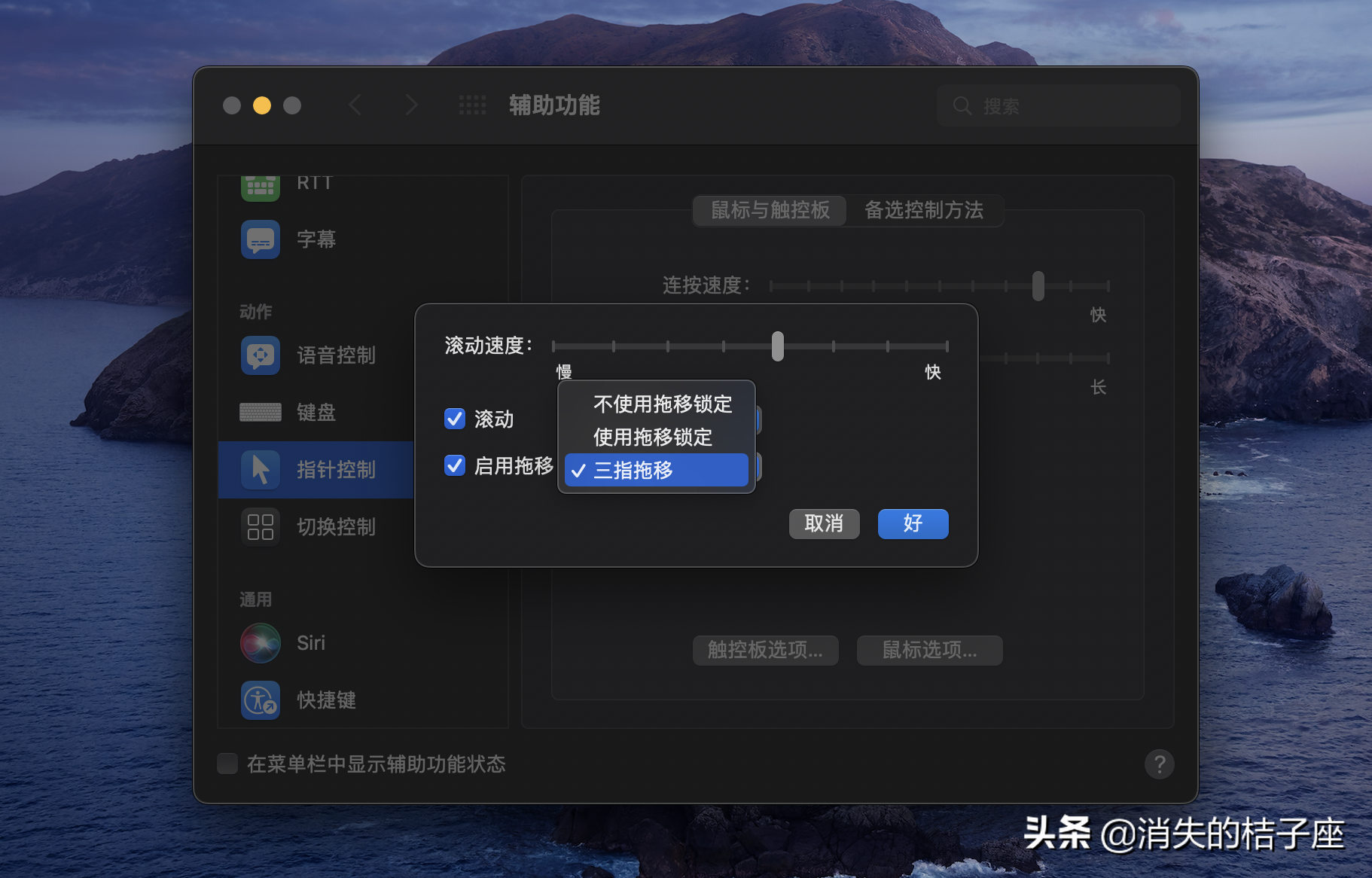This screenshot has width=1372, height=878.
Task: Open the Switch Control (切换控制) grid icon
Action: point(261,527)
